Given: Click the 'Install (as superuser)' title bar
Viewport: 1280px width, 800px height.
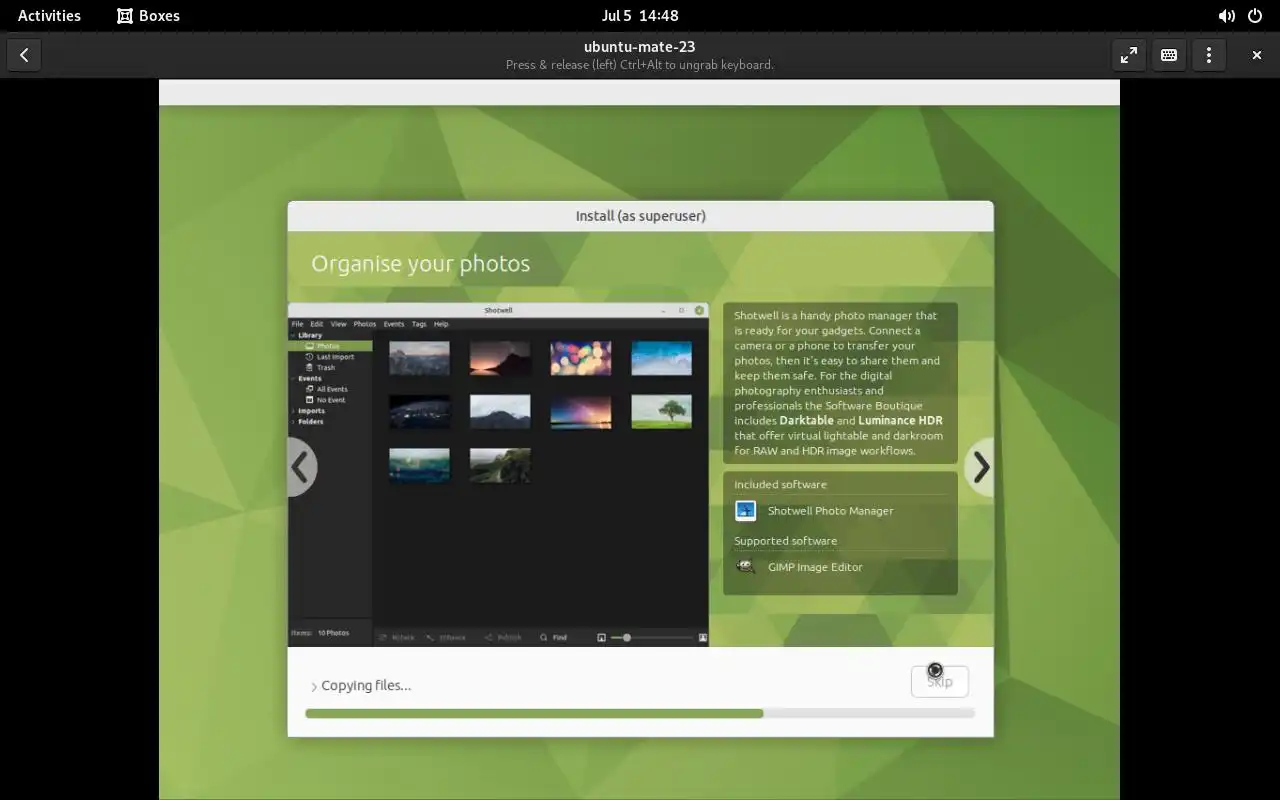Looking at the screenshot, I should [641, 216].
